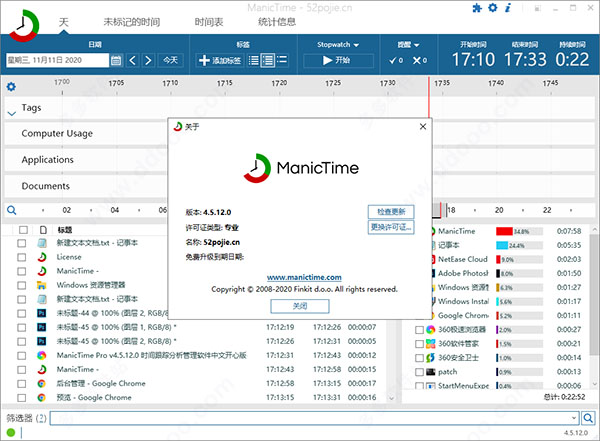This screenshot has width=600, height=441.
Task: Open the calendar date picker icon
Action: click(x=116, y=60)
